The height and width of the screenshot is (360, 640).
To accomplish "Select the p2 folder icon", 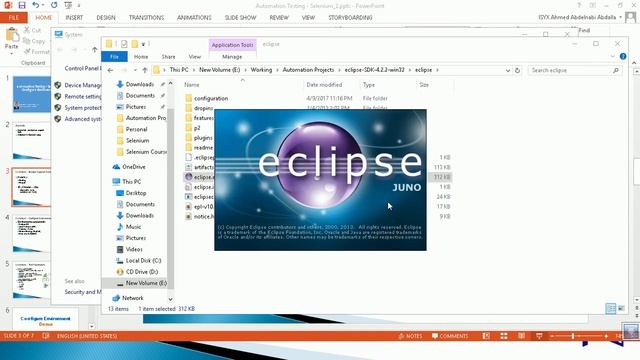I will pos(189,128).
